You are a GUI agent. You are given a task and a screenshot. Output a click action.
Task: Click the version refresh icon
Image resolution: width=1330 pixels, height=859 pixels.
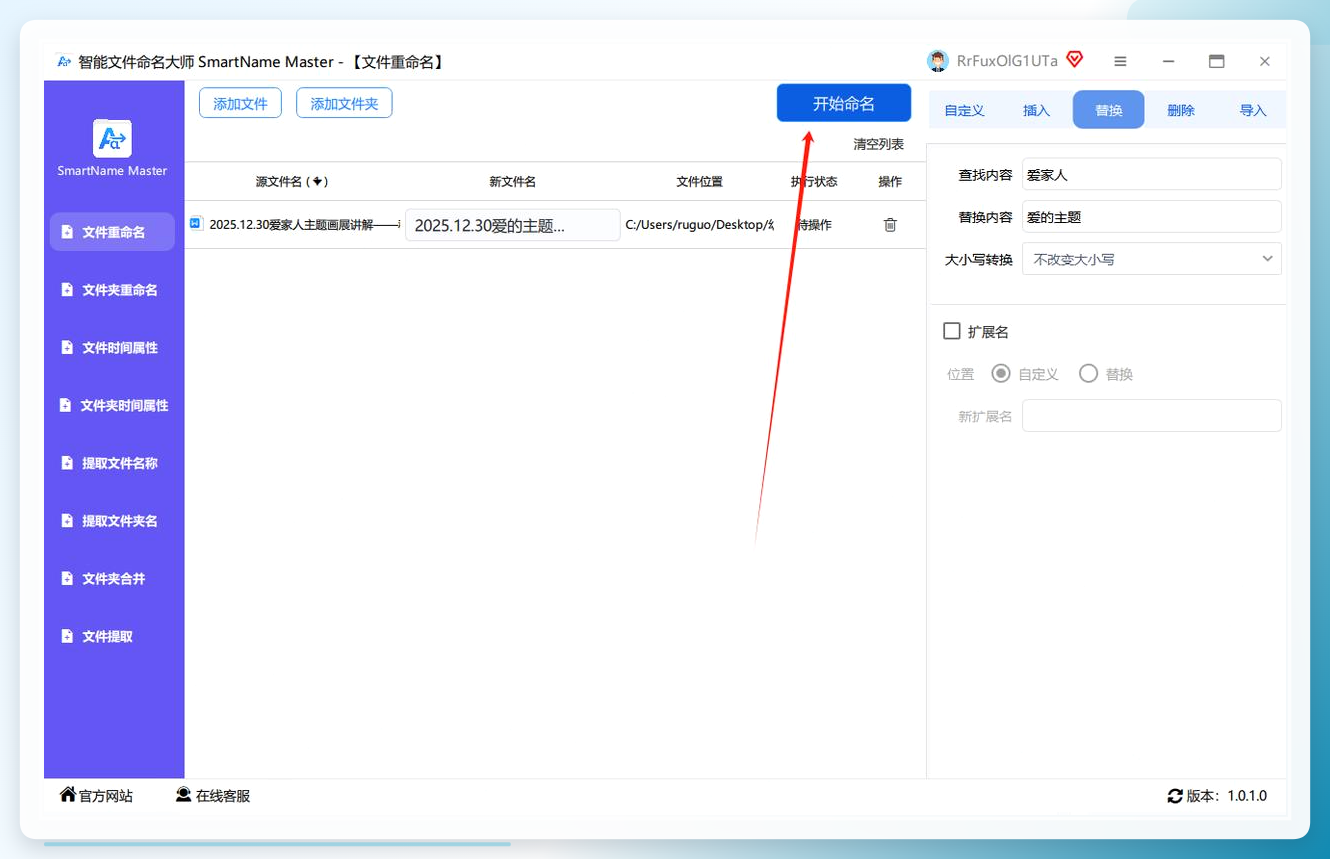coord(1175,796)
